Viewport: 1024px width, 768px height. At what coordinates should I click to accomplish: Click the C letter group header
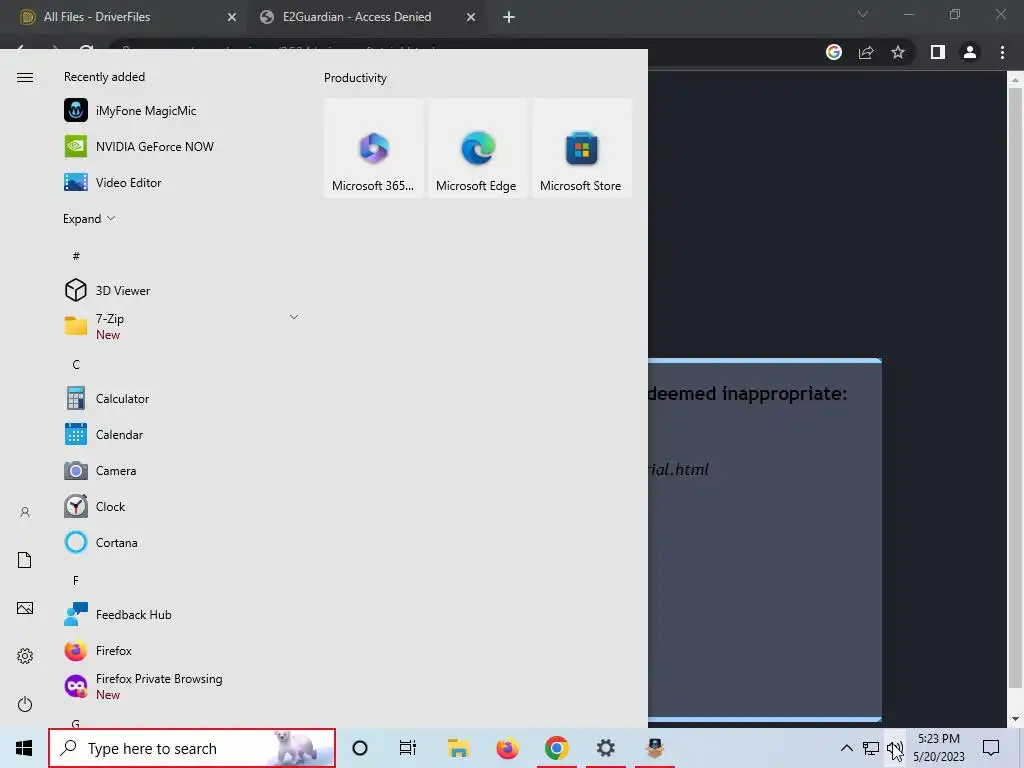(x=76, y=364)
